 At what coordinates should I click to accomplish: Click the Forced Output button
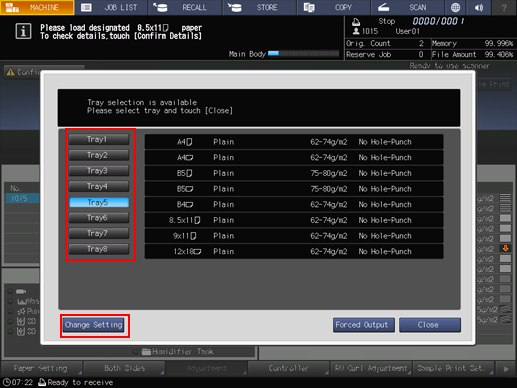tap(363, 325)
